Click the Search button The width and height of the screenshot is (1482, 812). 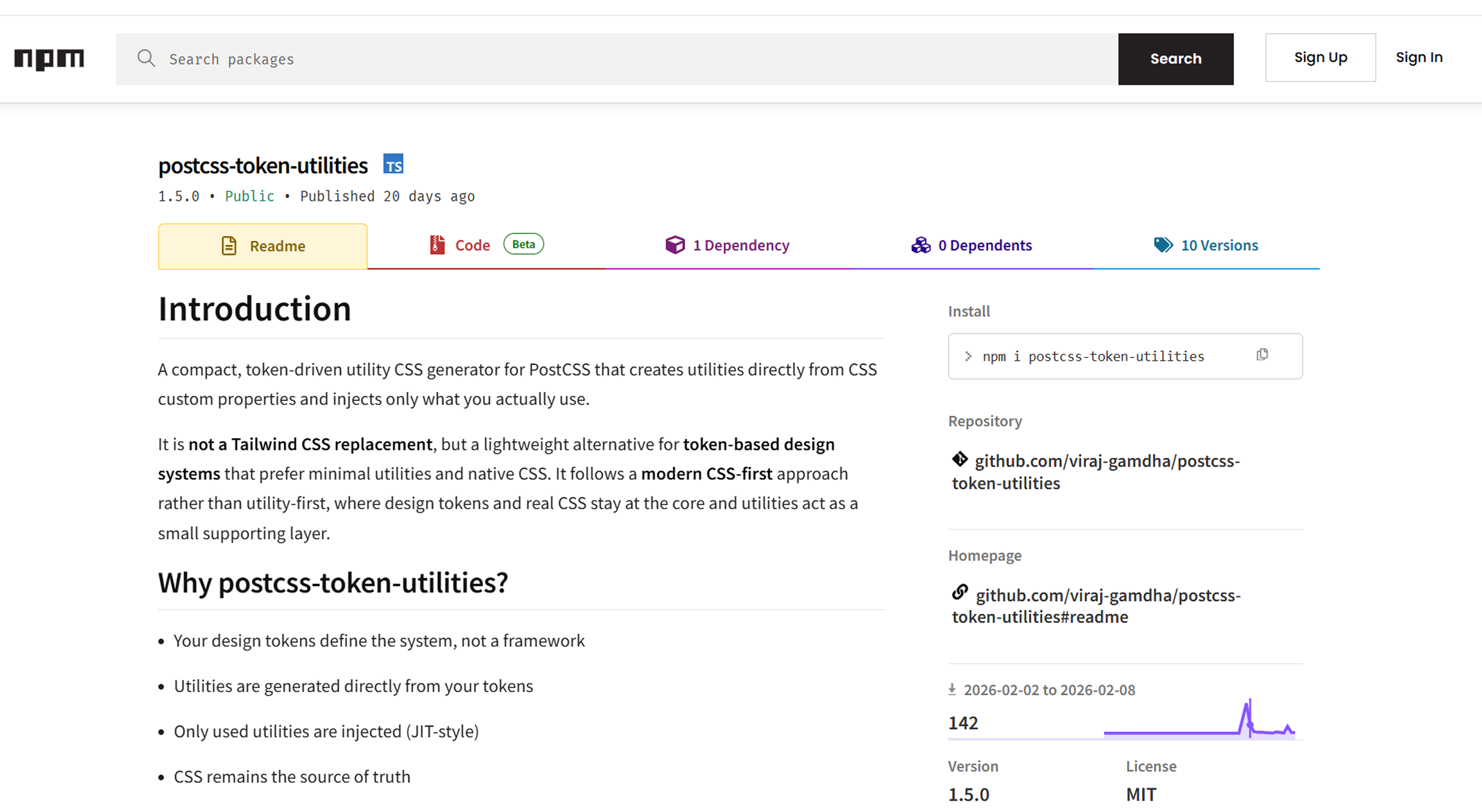pyautogui.click(x=1175, y=58)
